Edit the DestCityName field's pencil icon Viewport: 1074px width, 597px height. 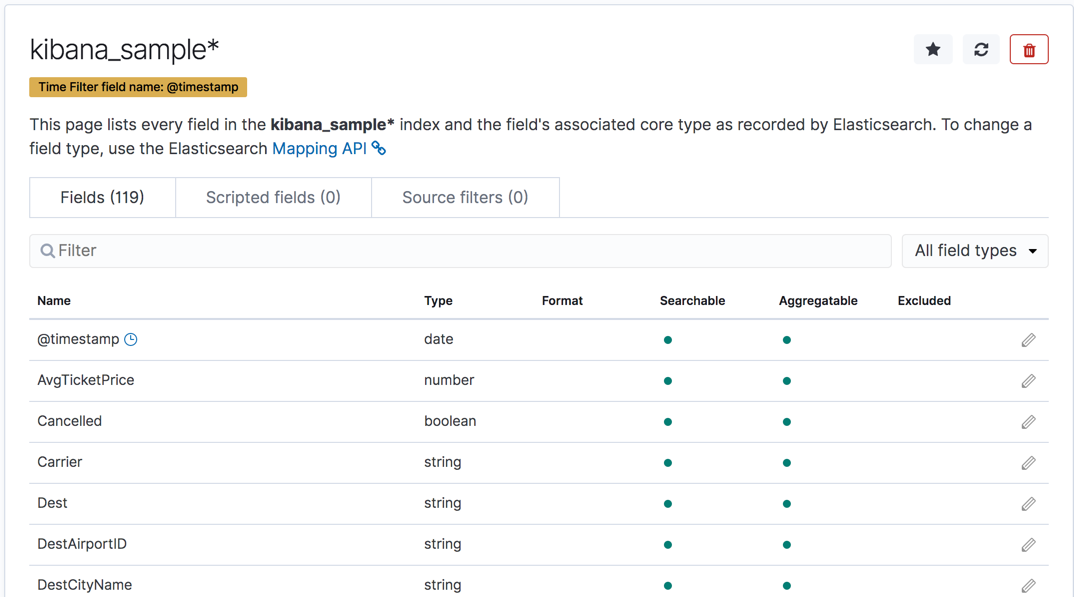pyautogui.click(x=1028, y=585)
